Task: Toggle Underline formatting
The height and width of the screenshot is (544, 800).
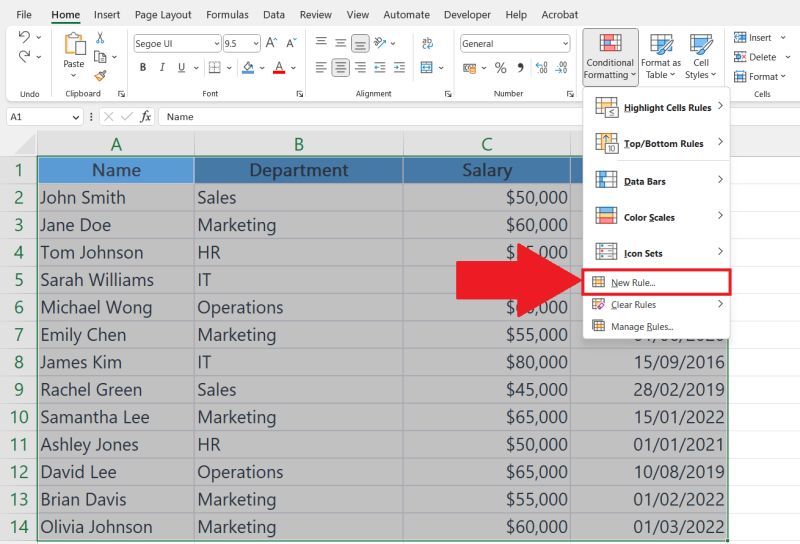Action: click(x=181, y=67)
